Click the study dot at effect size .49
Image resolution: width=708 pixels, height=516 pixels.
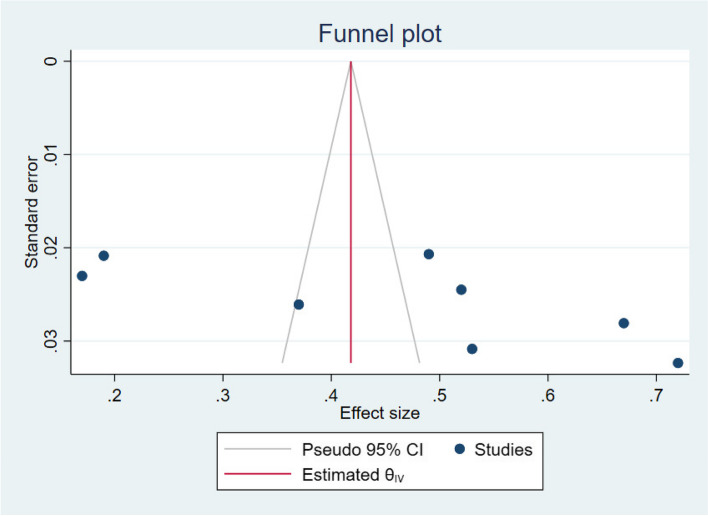tap(429, 254)
